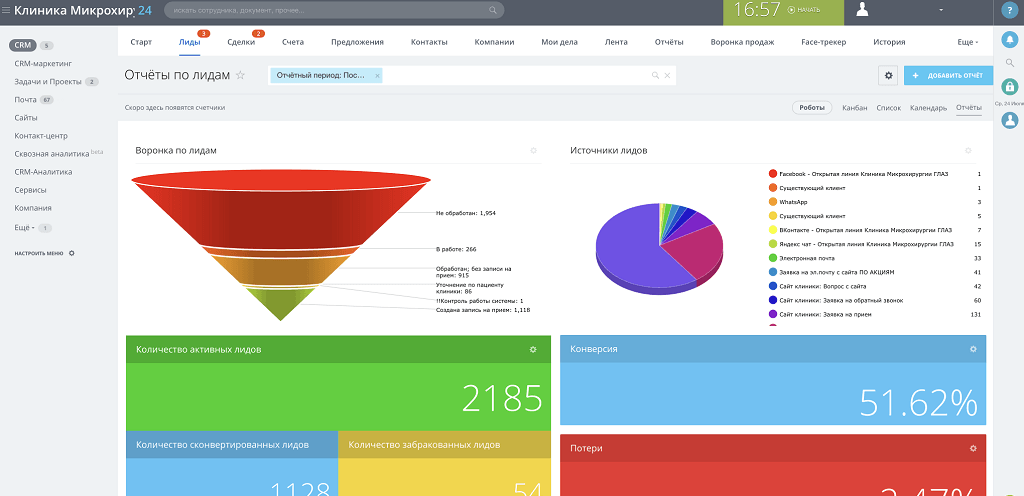Click the gear beside Настроить меню
The width and height of the screenshot is (1024, 496).
coord(72,253)
